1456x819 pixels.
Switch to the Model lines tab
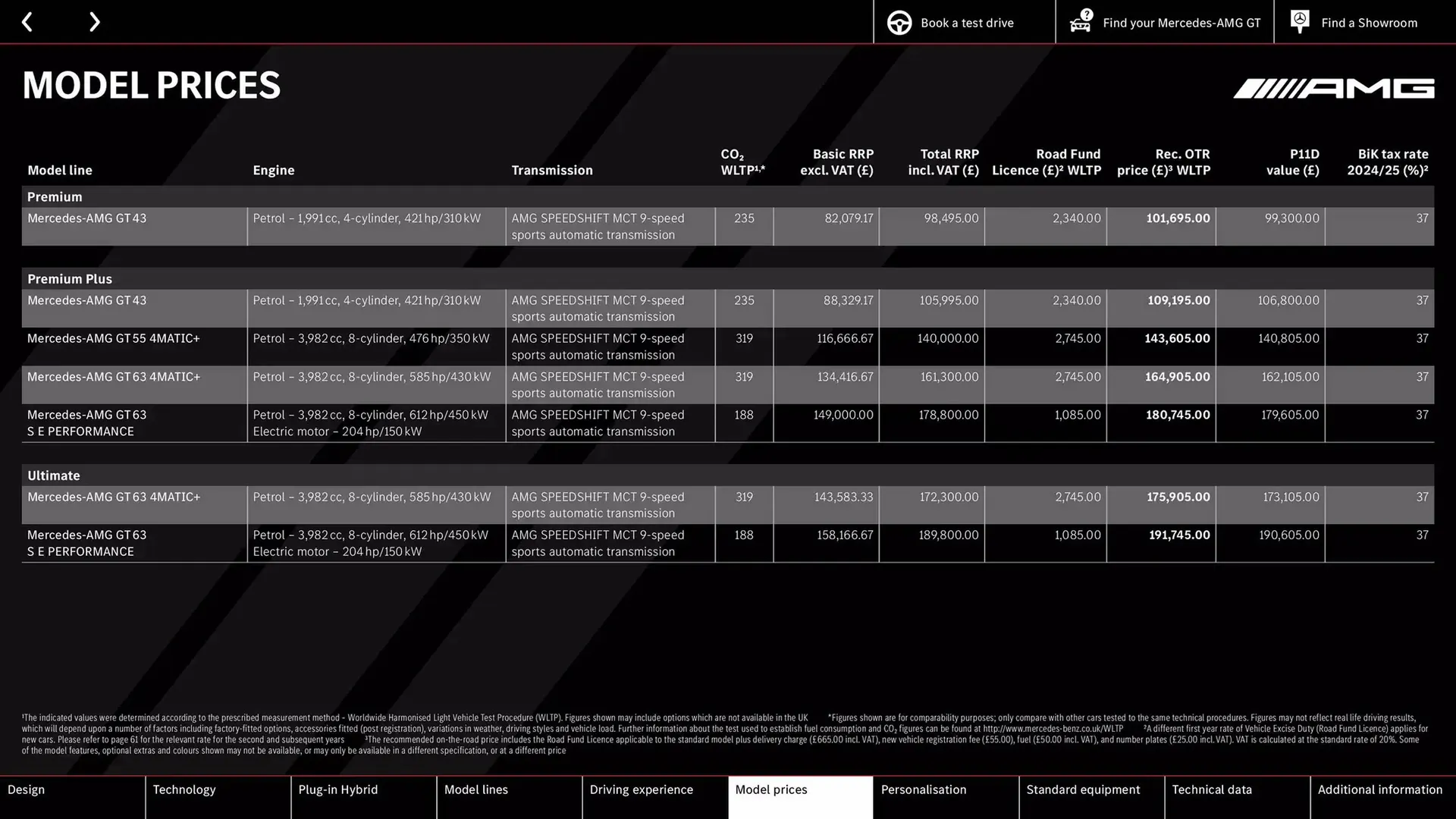pos(509,797)
